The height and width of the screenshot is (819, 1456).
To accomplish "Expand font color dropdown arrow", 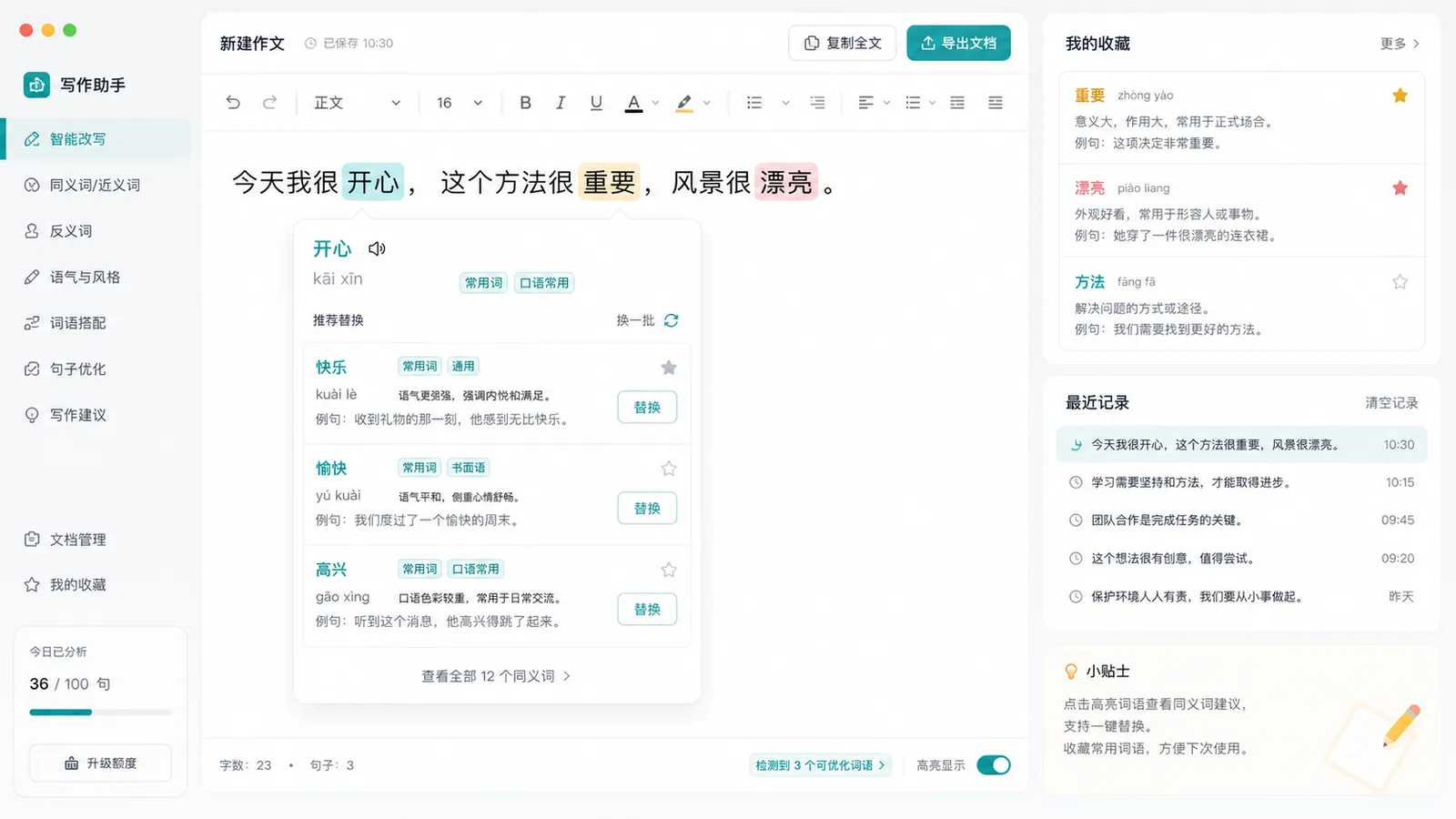I will click(x=655, y=103).
